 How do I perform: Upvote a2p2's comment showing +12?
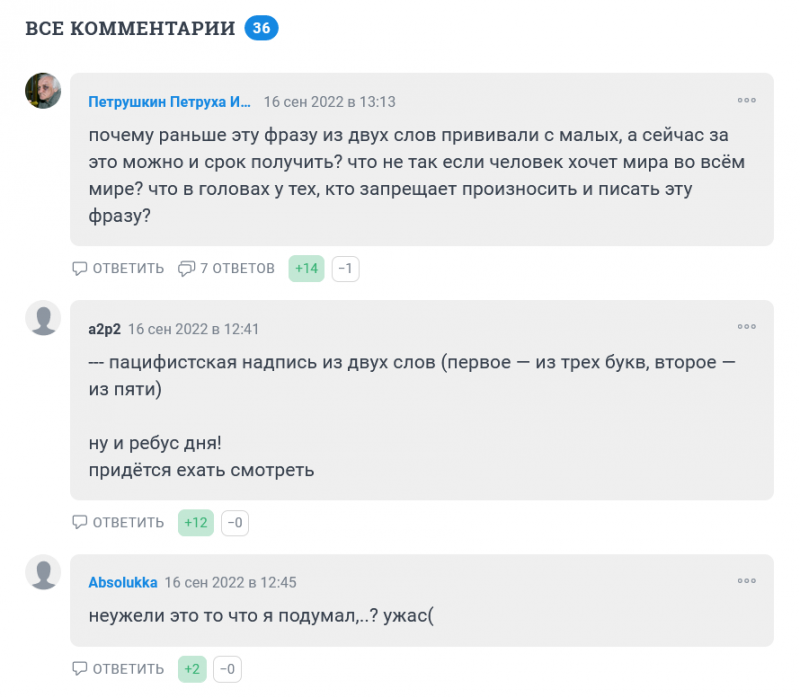pyautogui.click(x=196, y=522)
